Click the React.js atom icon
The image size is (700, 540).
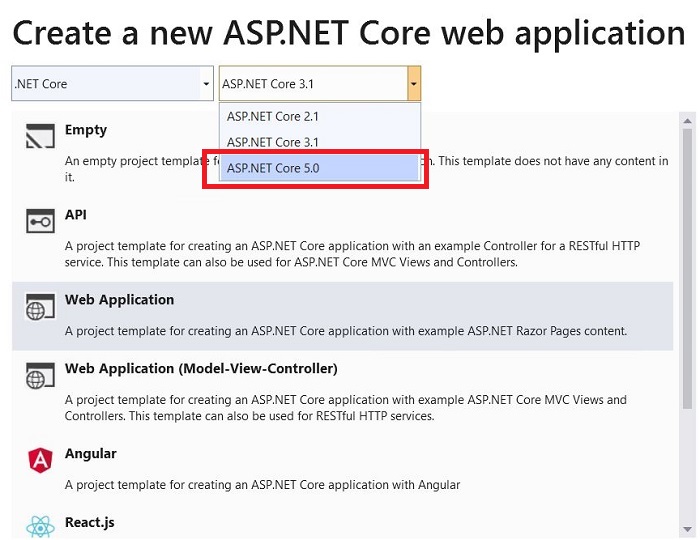pyautogui.click(x=40, y=527)
